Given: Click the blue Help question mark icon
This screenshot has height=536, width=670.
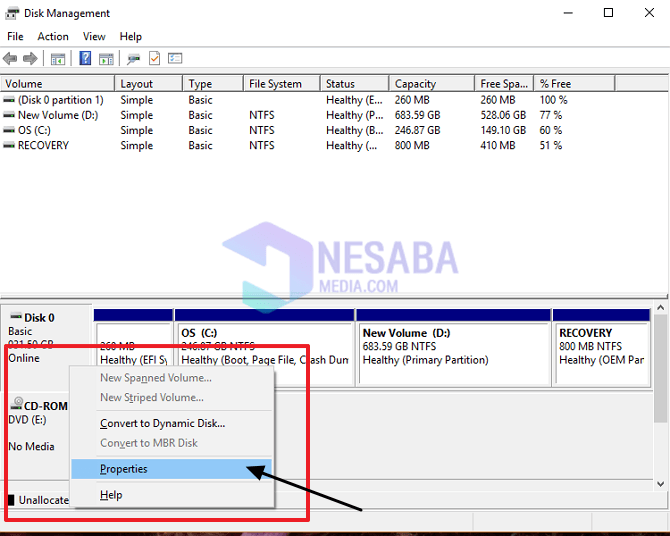Looking at the screenshot, I should pos(85,59).
